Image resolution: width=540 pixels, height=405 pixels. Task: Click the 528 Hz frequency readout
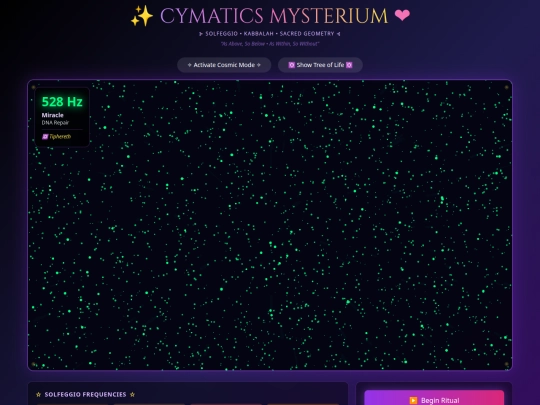62,102
